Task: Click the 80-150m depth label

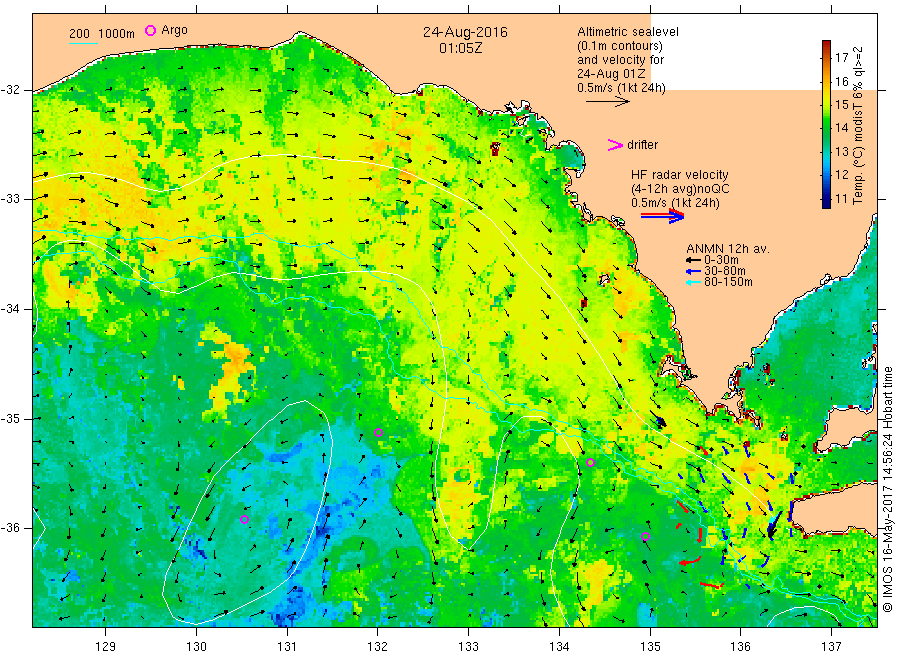Action: (x=728, y=282)
